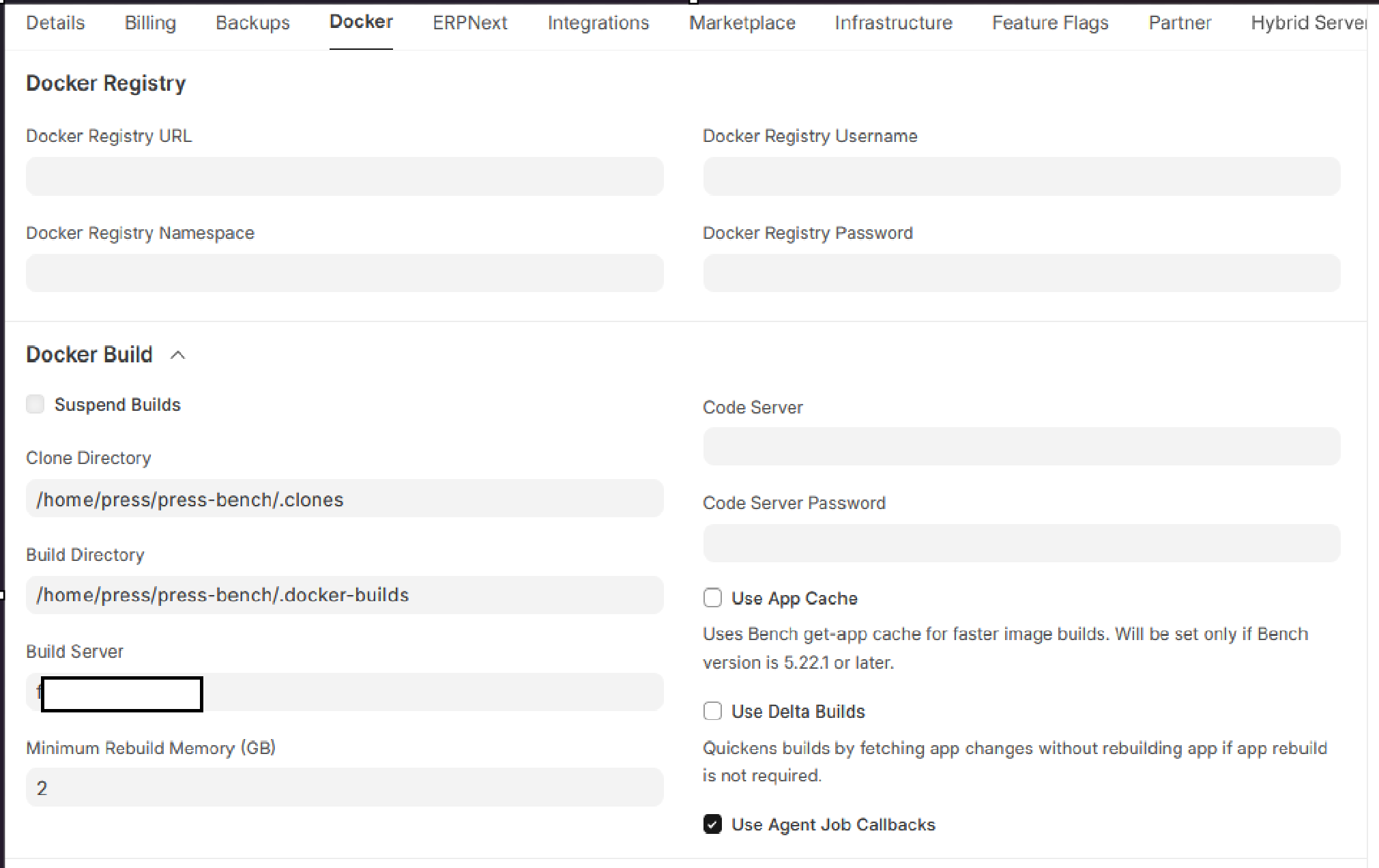
Task: Click the Docker Build section heading
Action: click(89, 355)
